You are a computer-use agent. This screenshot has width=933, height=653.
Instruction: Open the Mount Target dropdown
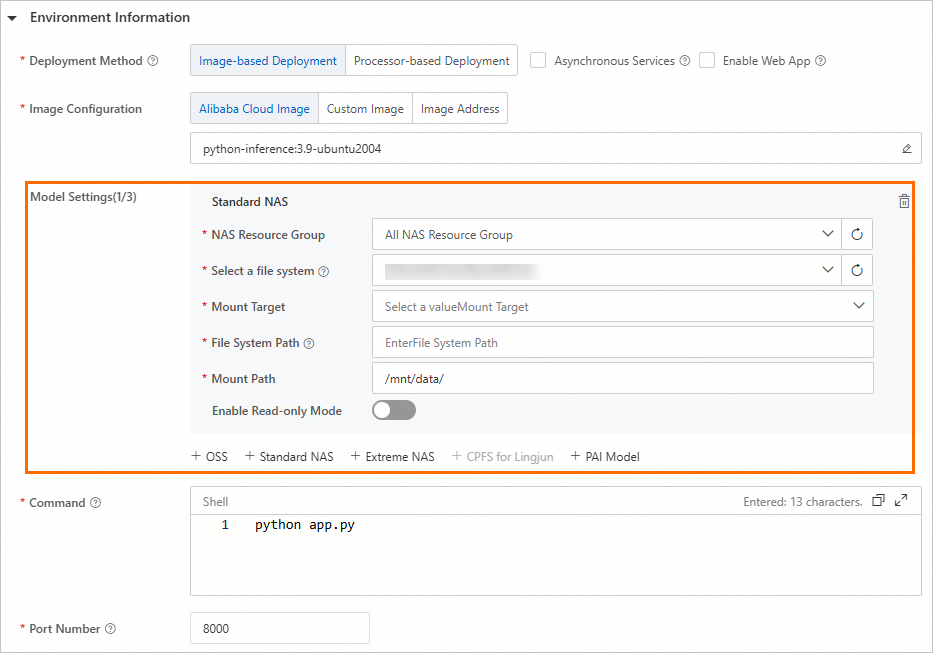pyautogui.click(x=623, y=306)
